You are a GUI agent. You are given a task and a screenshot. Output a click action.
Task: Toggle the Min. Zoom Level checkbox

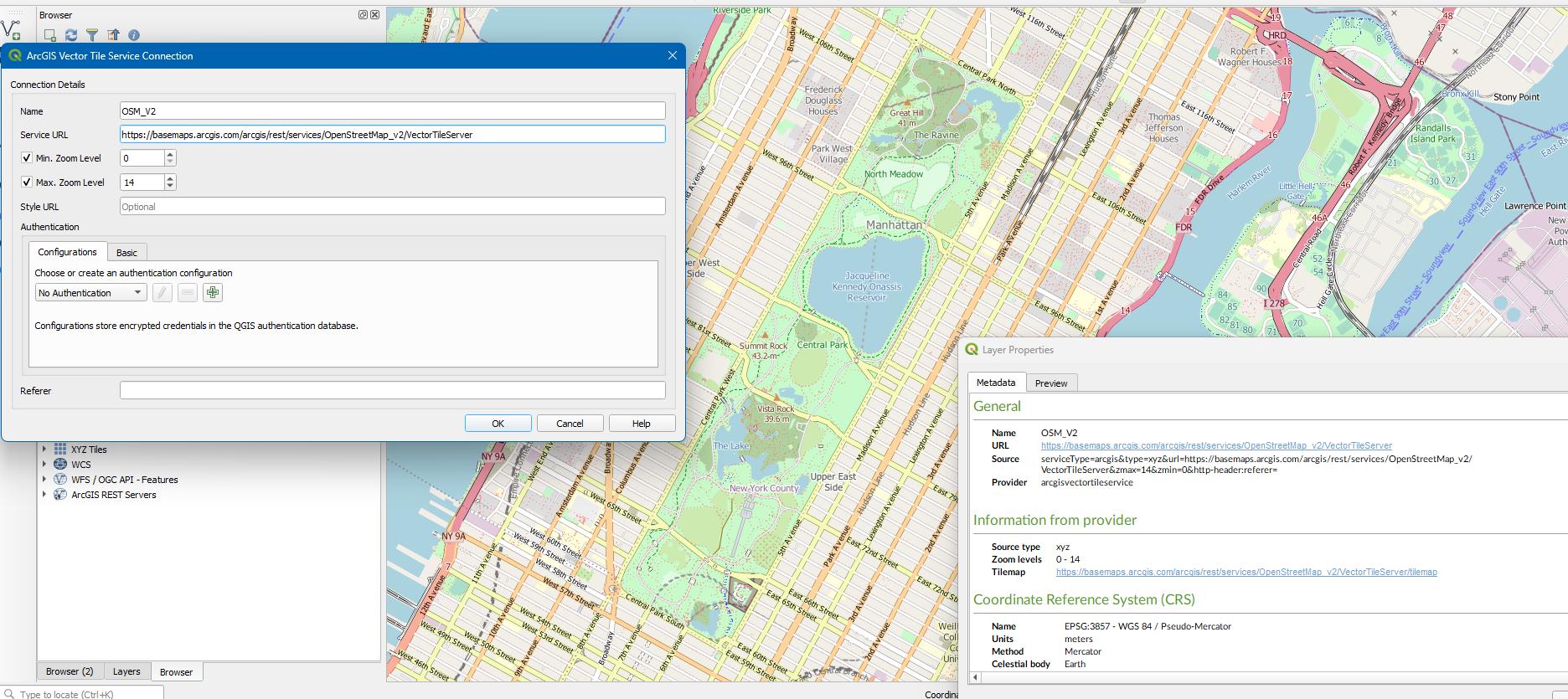[27, 157]
